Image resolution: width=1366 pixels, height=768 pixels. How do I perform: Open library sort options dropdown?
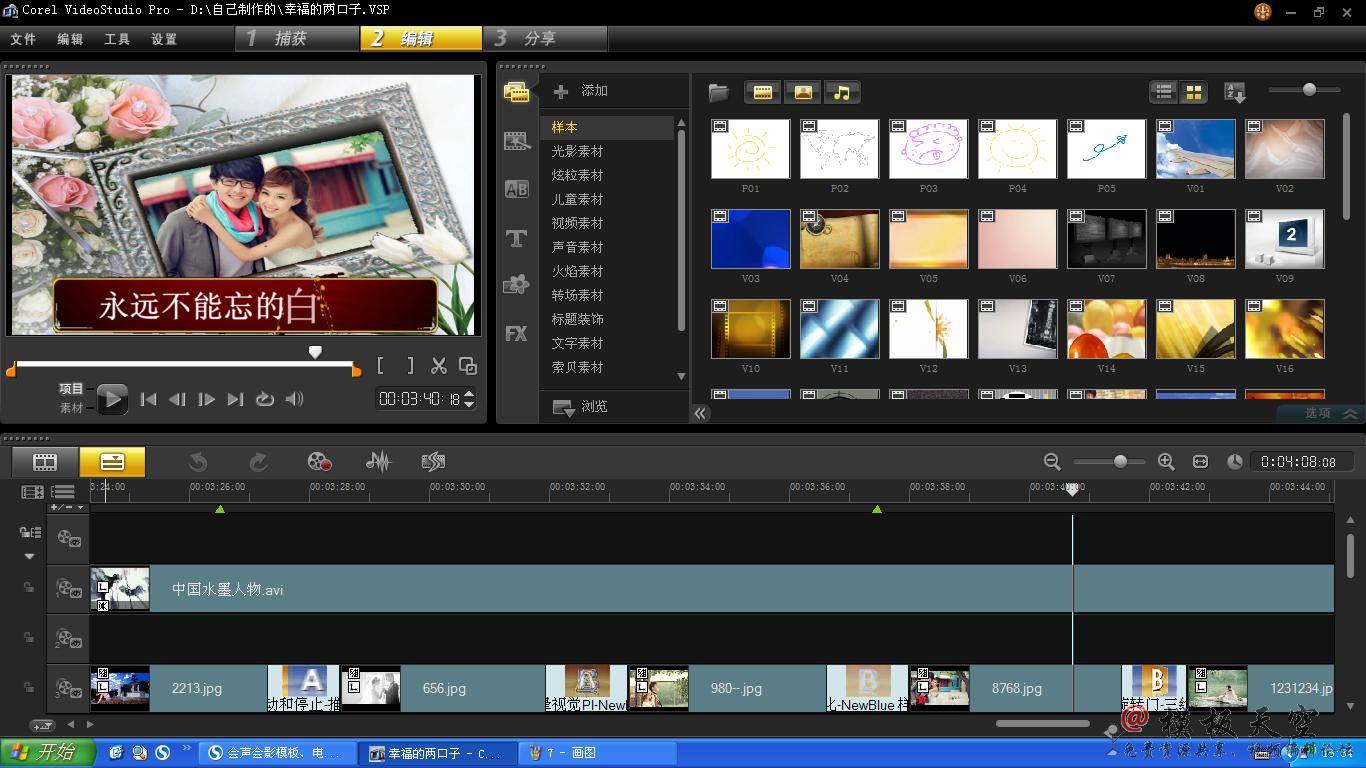click(1235, 93)
